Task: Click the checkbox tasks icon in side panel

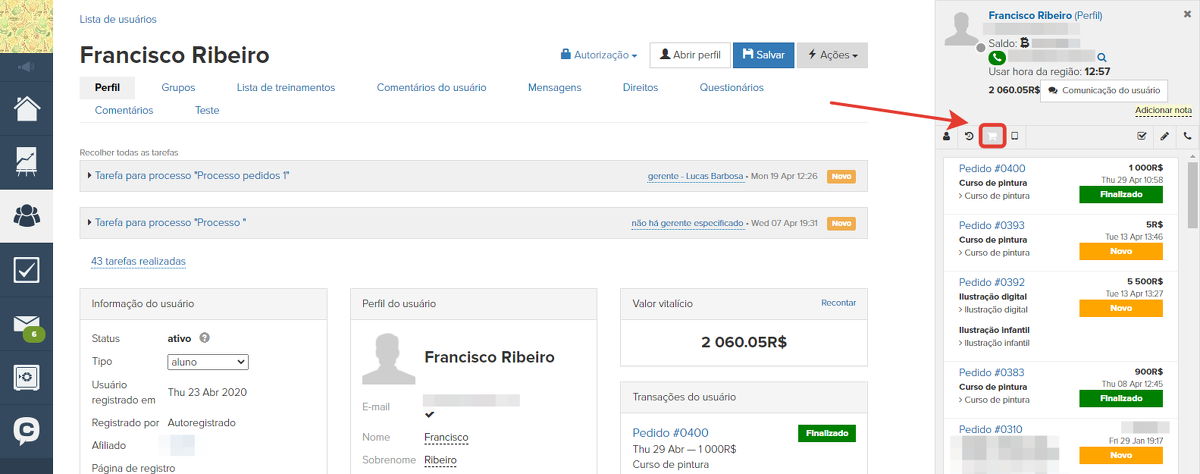Action: [x=1142, y=136]
